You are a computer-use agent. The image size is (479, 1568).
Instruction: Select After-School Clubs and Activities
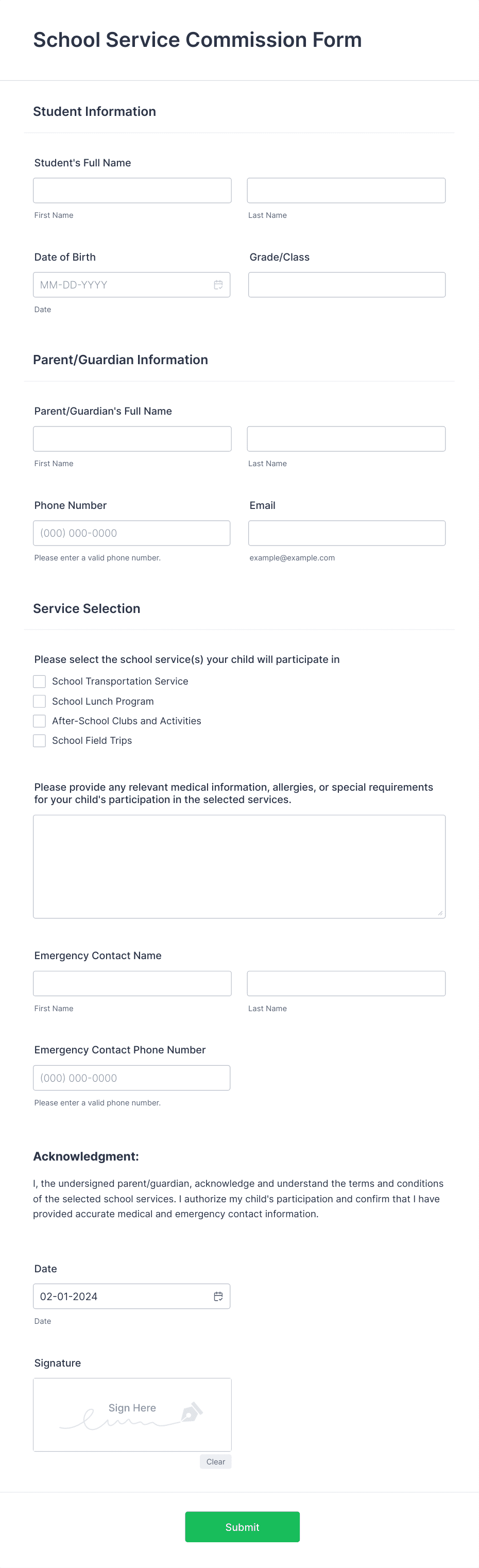(x=39, y=721)
